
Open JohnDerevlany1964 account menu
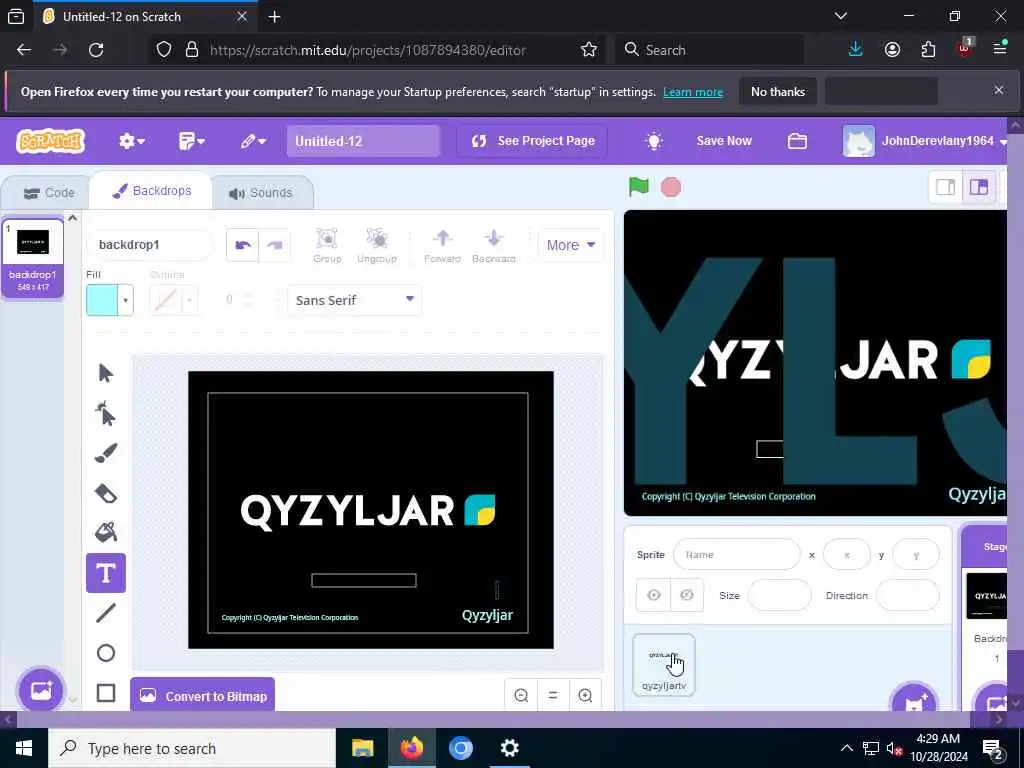(x=925, y=141)
